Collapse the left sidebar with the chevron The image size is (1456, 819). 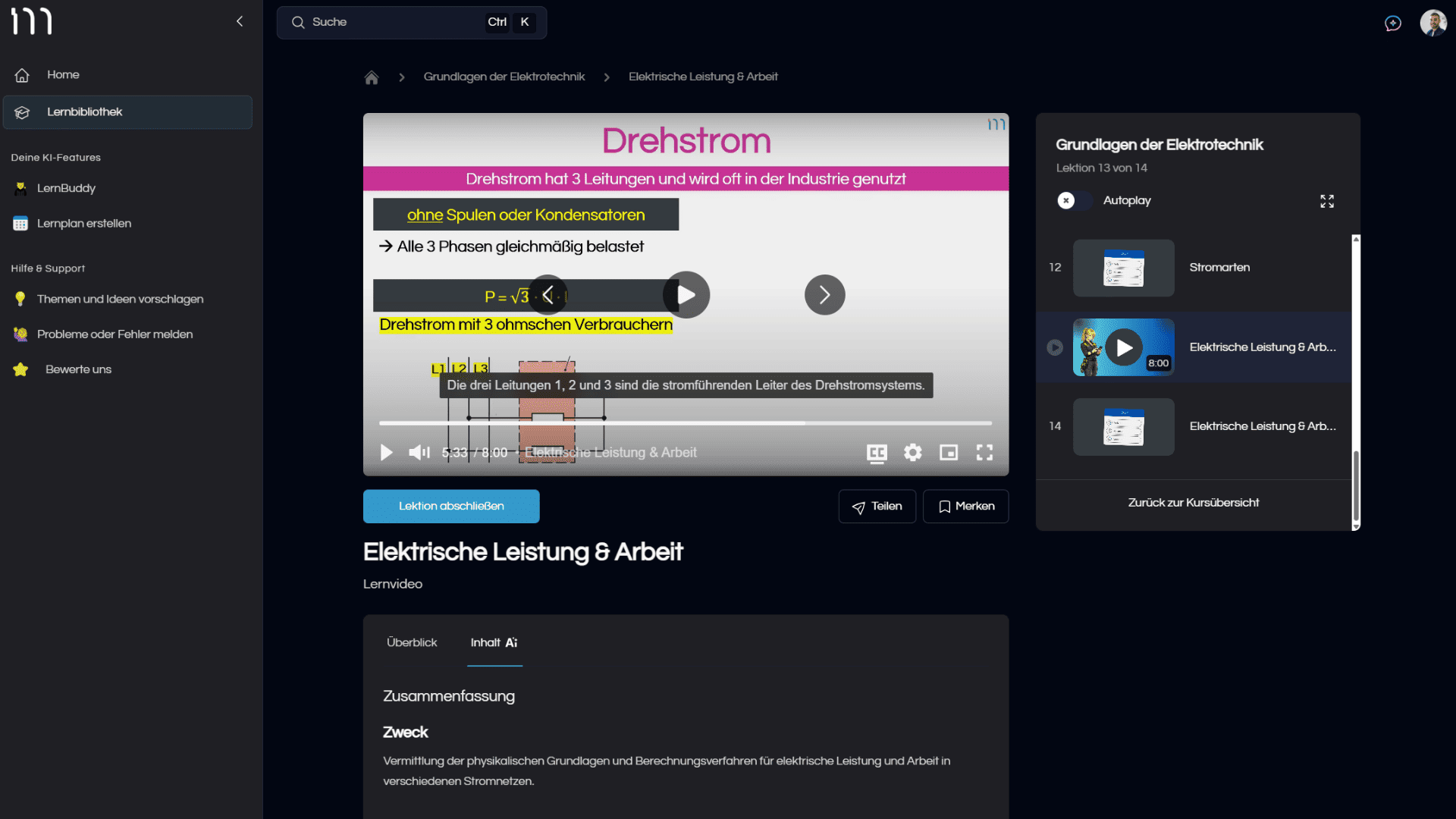coord(240,21)
